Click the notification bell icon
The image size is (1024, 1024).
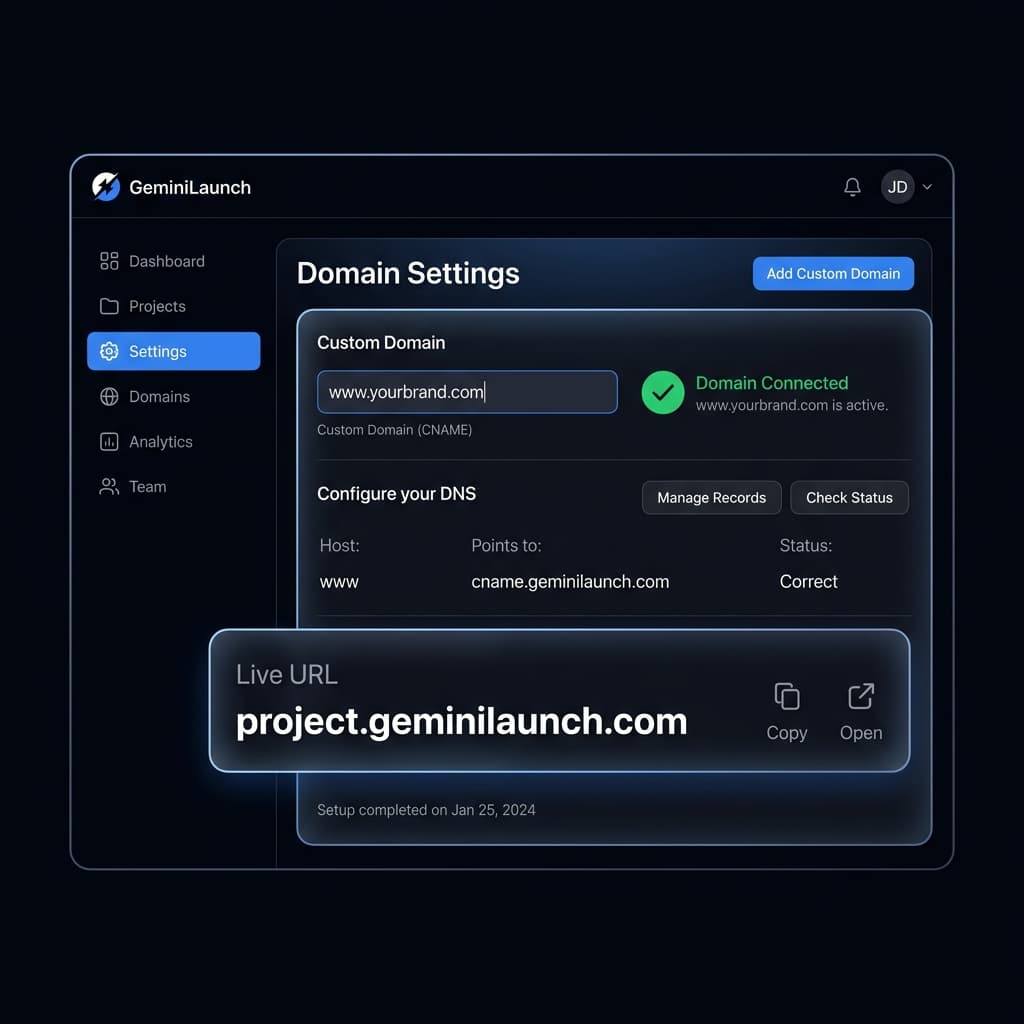point(852,186)
